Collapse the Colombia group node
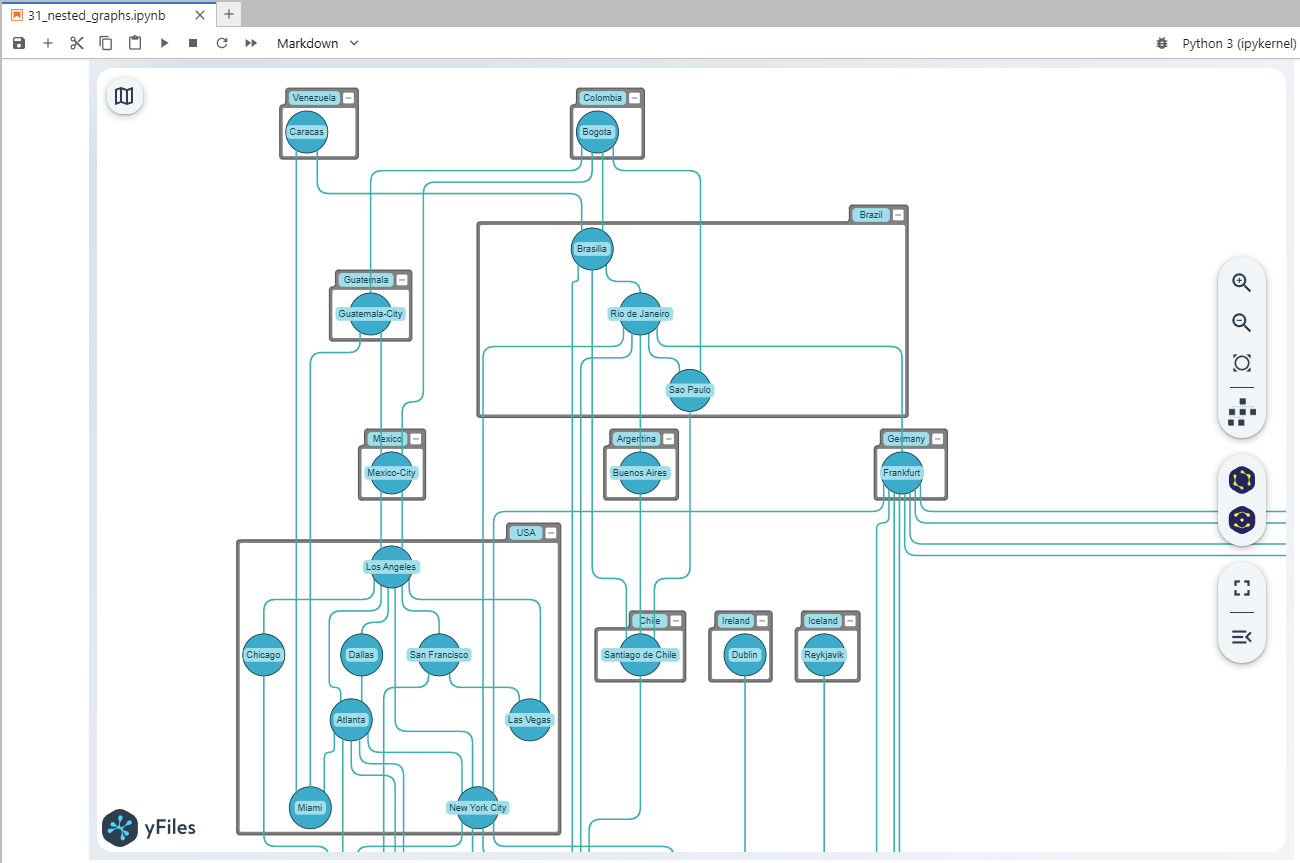 click(x=634, y=98)
